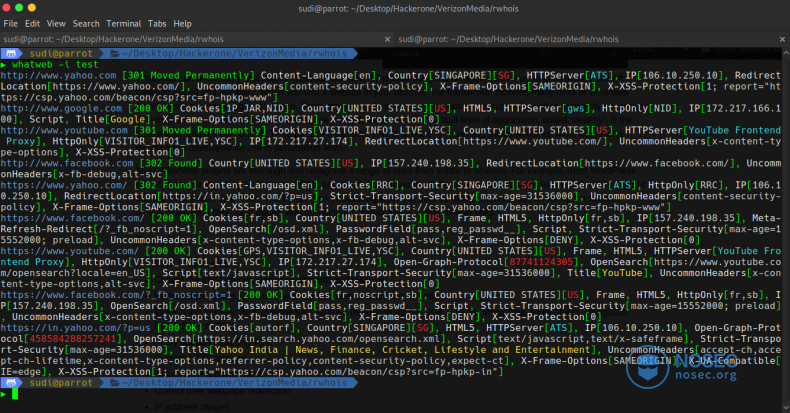Click the parrot icon in top prompt

(x=11, y=53)
